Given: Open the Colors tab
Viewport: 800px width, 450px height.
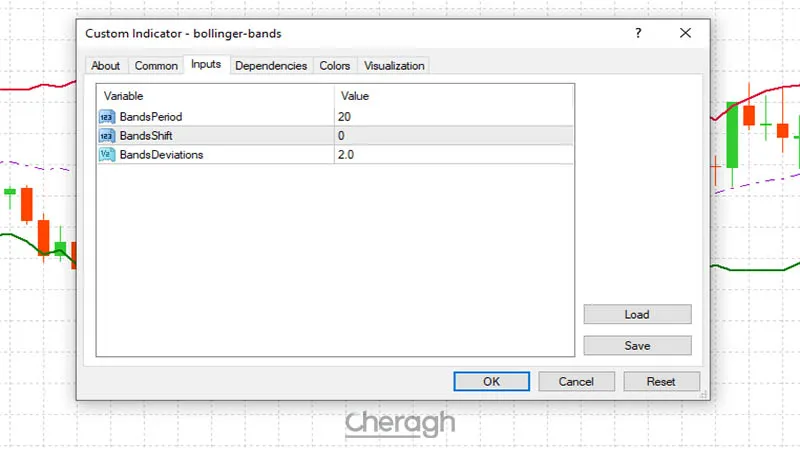Looking at the screenshot, I should point(334,66).
